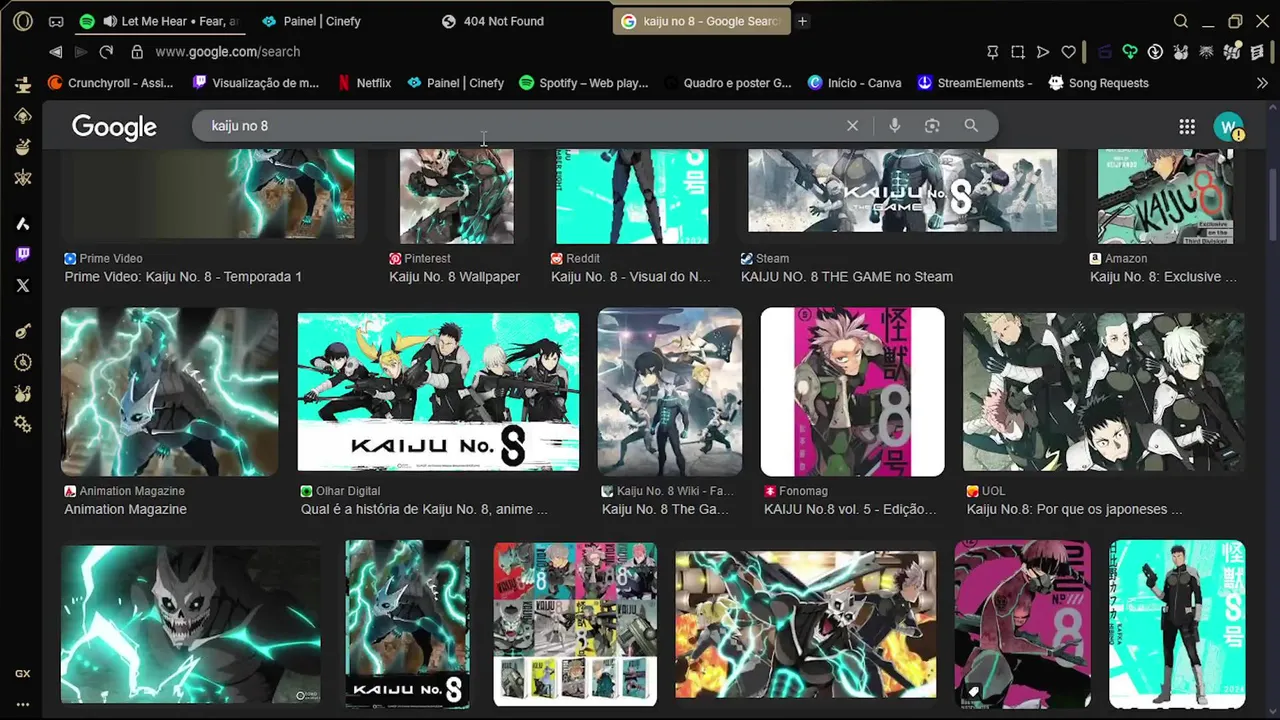
Task: Open sidebar settings gear icon
Action: point(22,425)
